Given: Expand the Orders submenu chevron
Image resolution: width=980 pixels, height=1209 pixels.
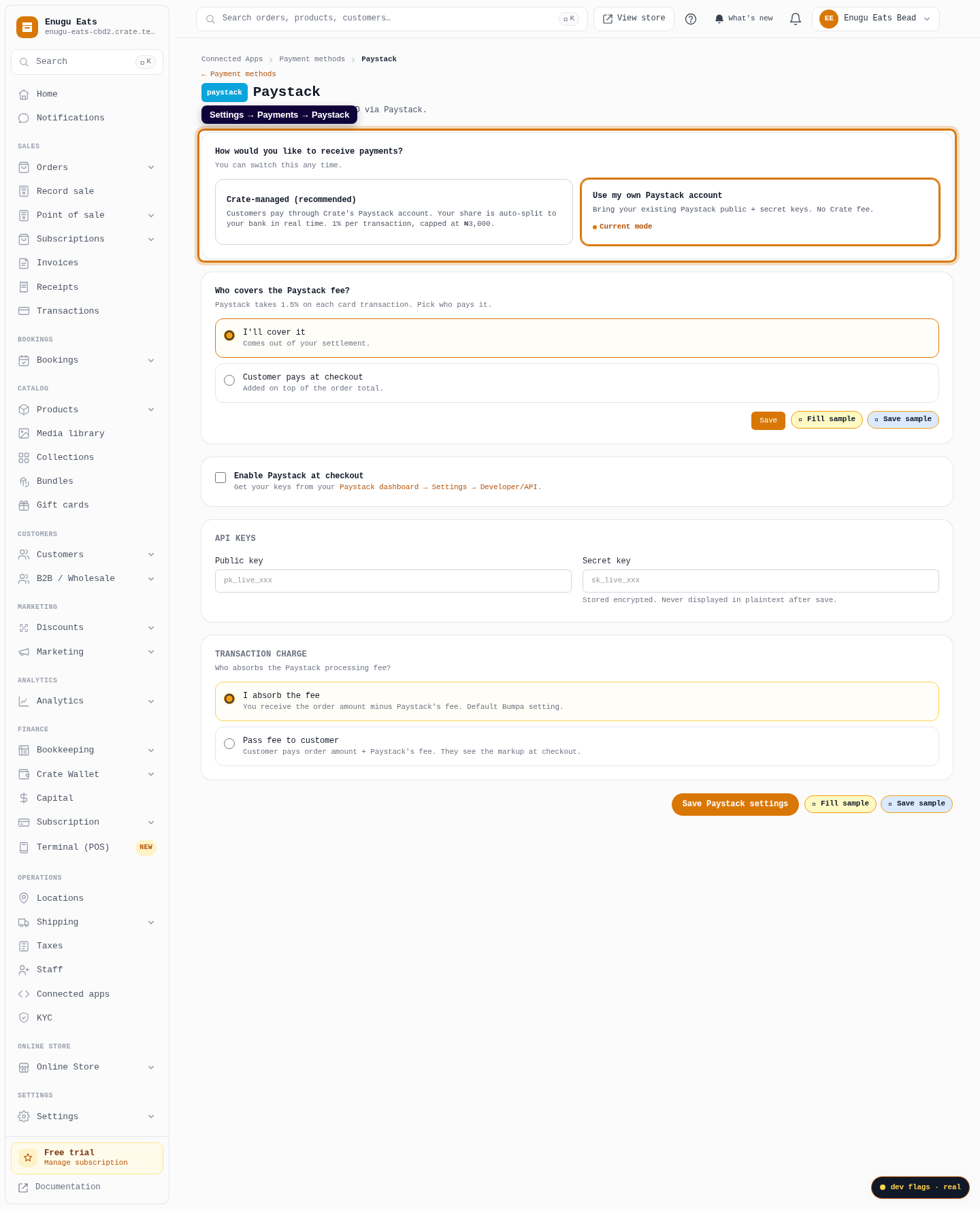Looking at the screenshot, I should (151, 167).
